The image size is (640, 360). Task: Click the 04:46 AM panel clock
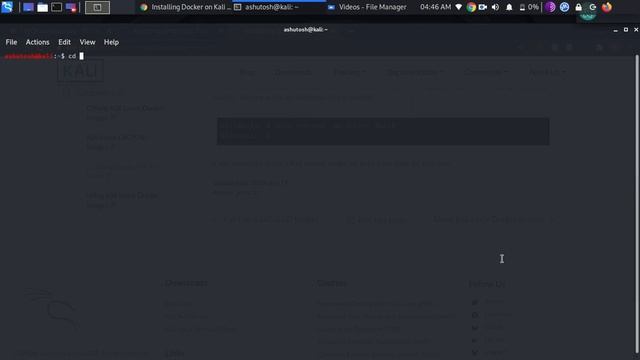[436, 7]
